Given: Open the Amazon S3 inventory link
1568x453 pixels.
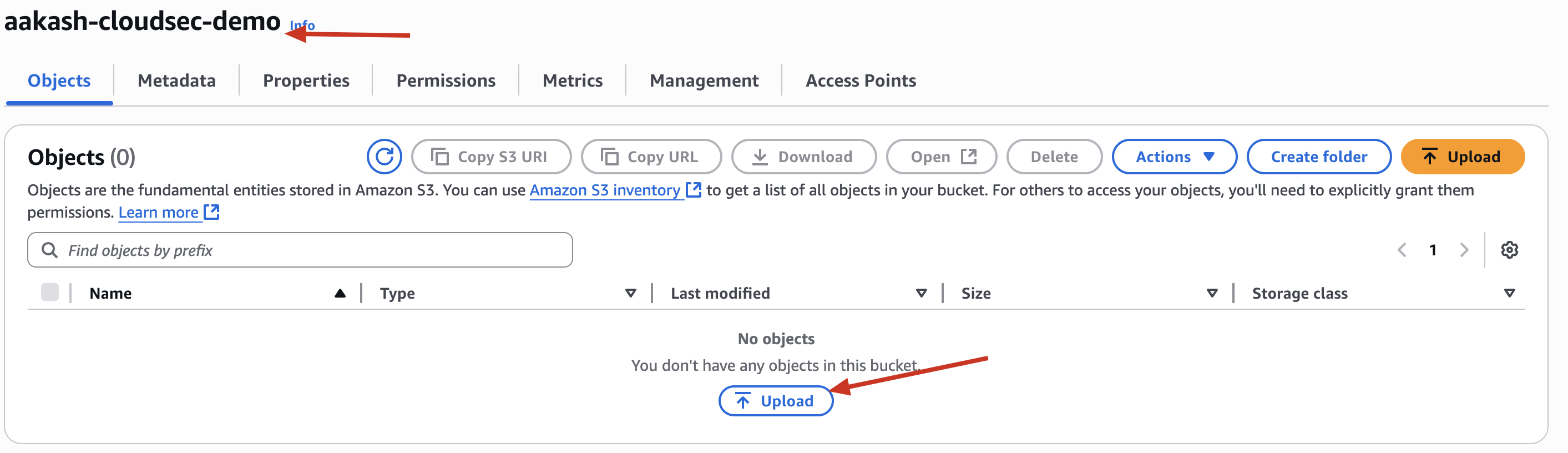Looking at the screenshot, I should click(604, 190).
